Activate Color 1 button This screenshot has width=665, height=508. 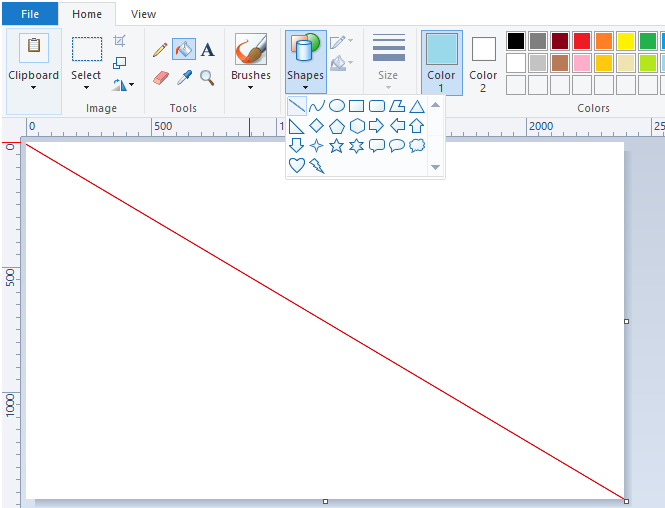pos(441,62)
